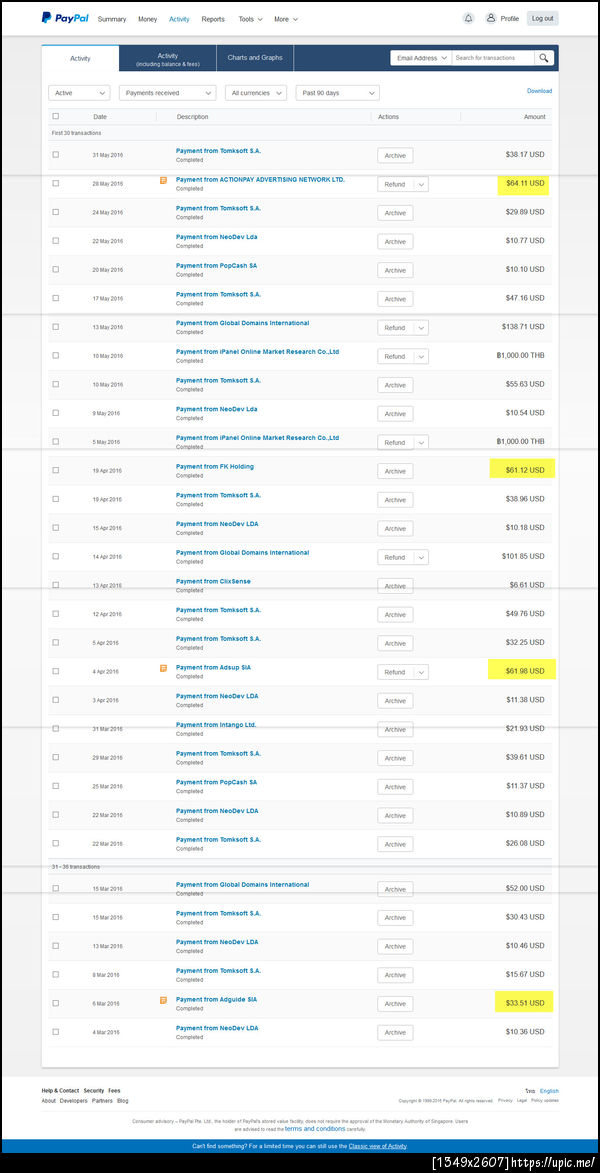
Task: Check the Adguide SIA row checkbox
Action: (x=55, y=1003)
